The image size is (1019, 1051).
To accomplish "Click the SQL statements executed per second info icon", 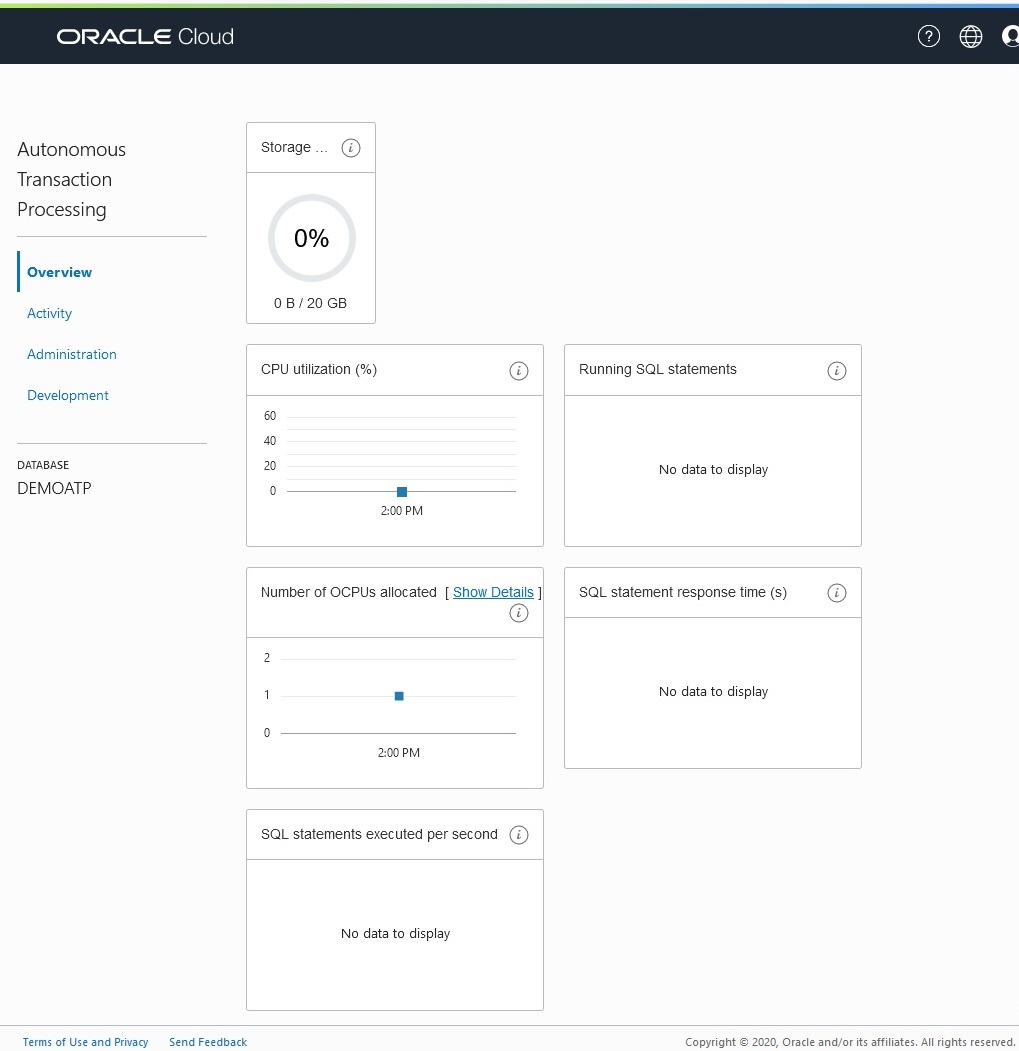I will pos(519,834).
